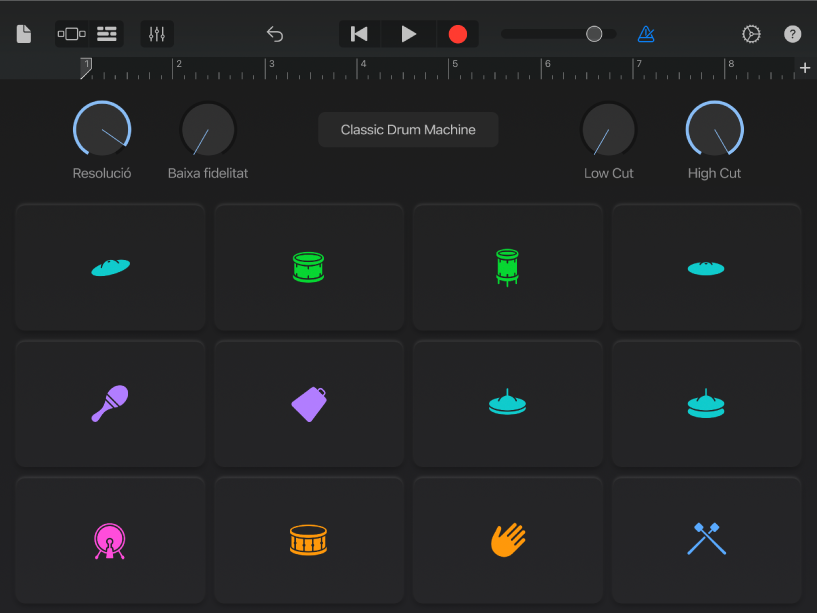Play the crossed drumsticks pad
Image resolution: width=819 pixels, height=614 pixels.
click(706, 539)
